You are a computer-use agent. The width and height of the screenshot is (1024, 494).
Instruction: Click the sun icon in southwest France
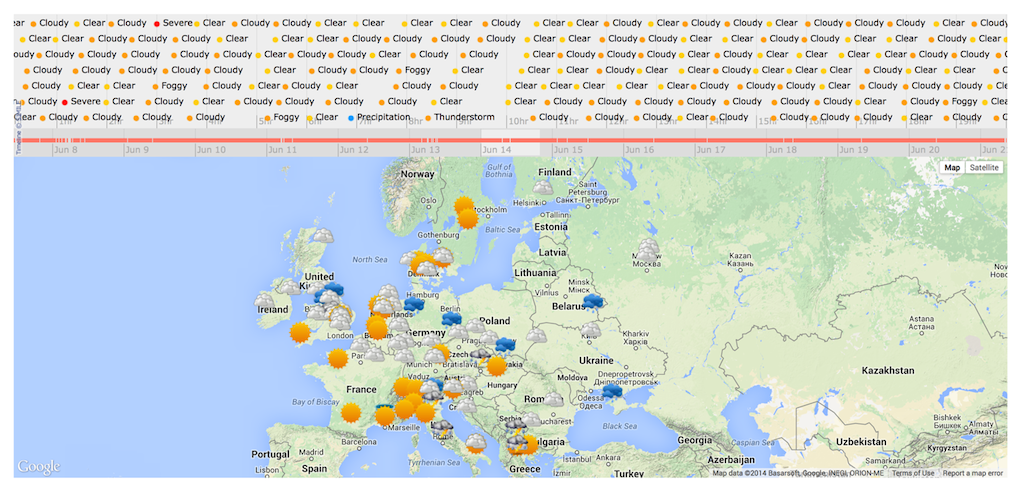pos(351,413)
